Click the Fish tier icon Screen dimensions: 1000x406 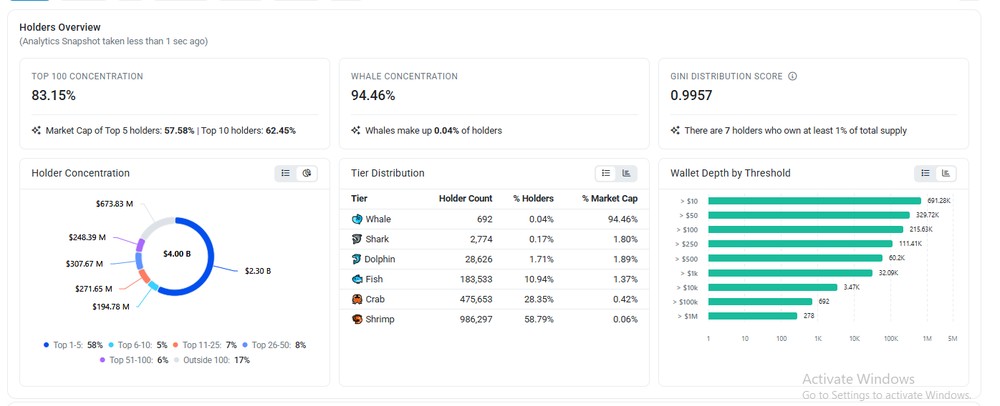pos(357,279)
